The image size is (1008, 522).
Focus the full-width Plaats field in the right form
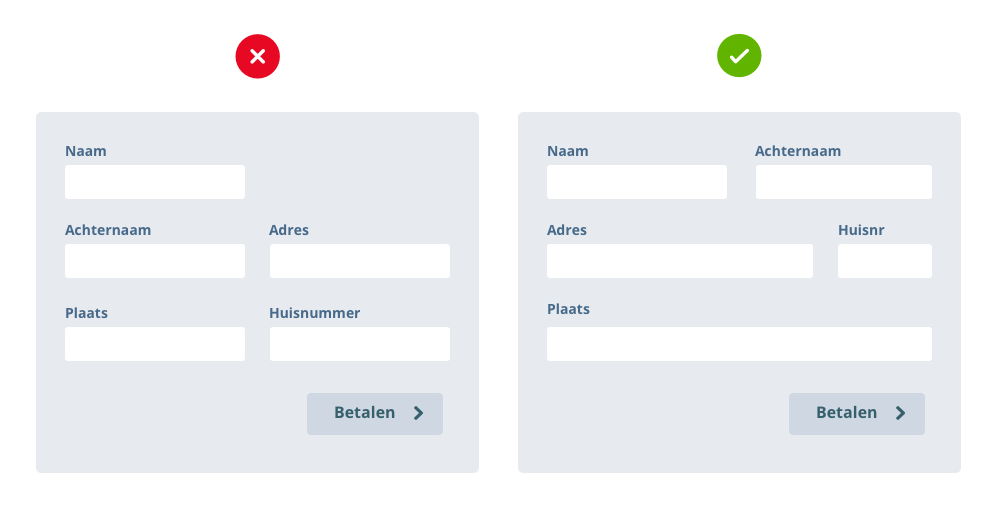(739, 344)
